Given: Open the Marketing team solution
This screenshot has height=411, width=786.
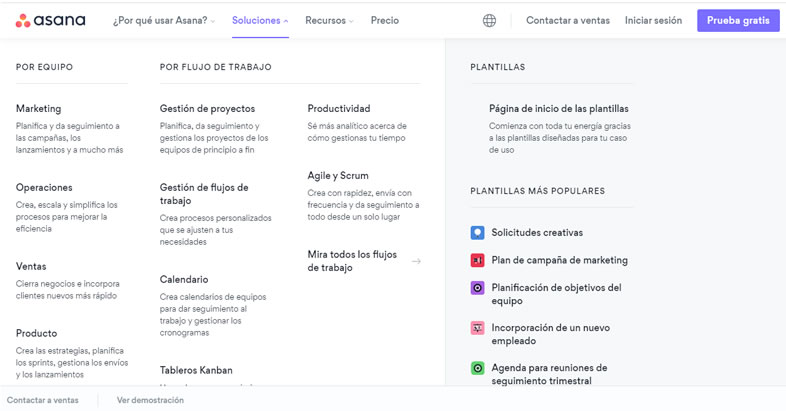Looking at the screenshot, I should (39, 108).
